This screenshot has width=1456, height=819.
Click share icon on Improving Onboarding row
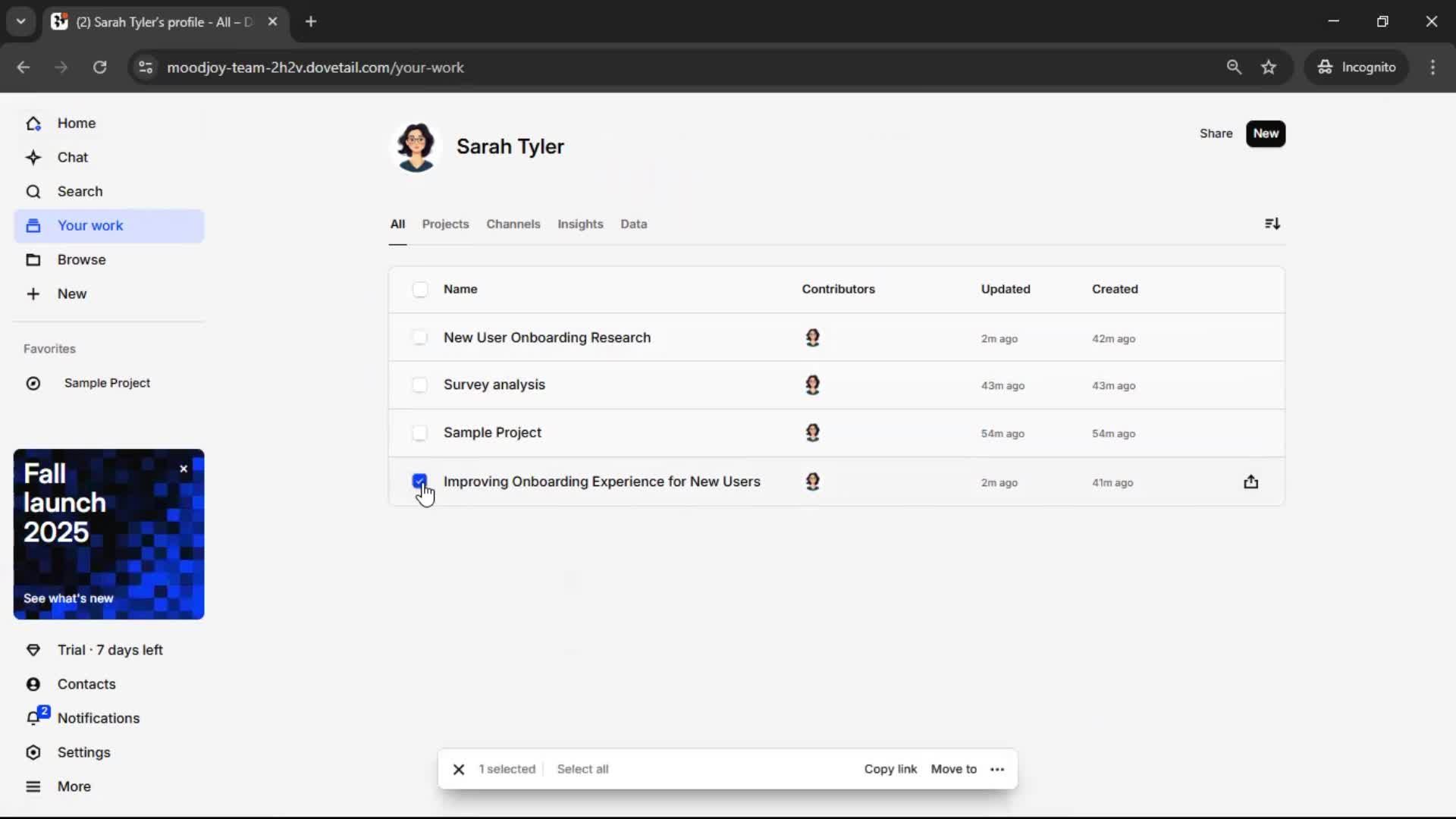point(1251,482)
